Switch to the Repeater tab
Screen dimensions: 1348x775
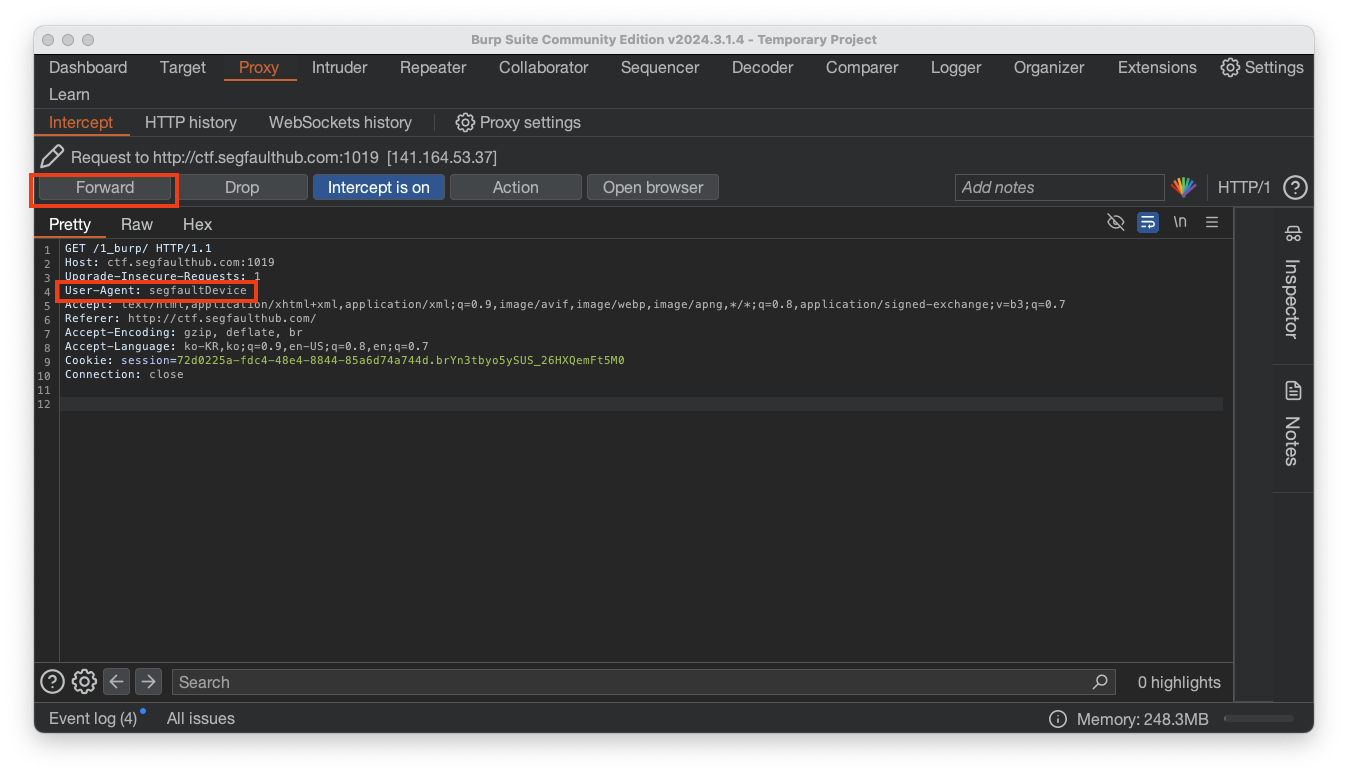(x=433, y=68)
